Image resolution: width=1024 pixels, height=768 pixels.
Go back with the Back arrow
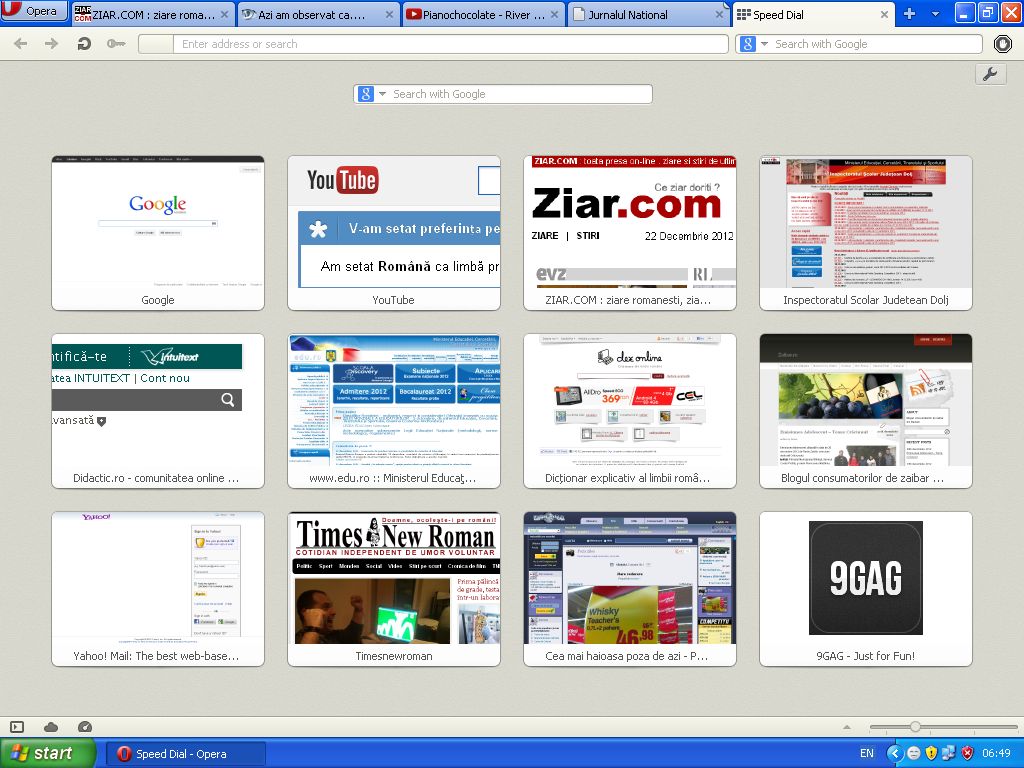[20, 44]
